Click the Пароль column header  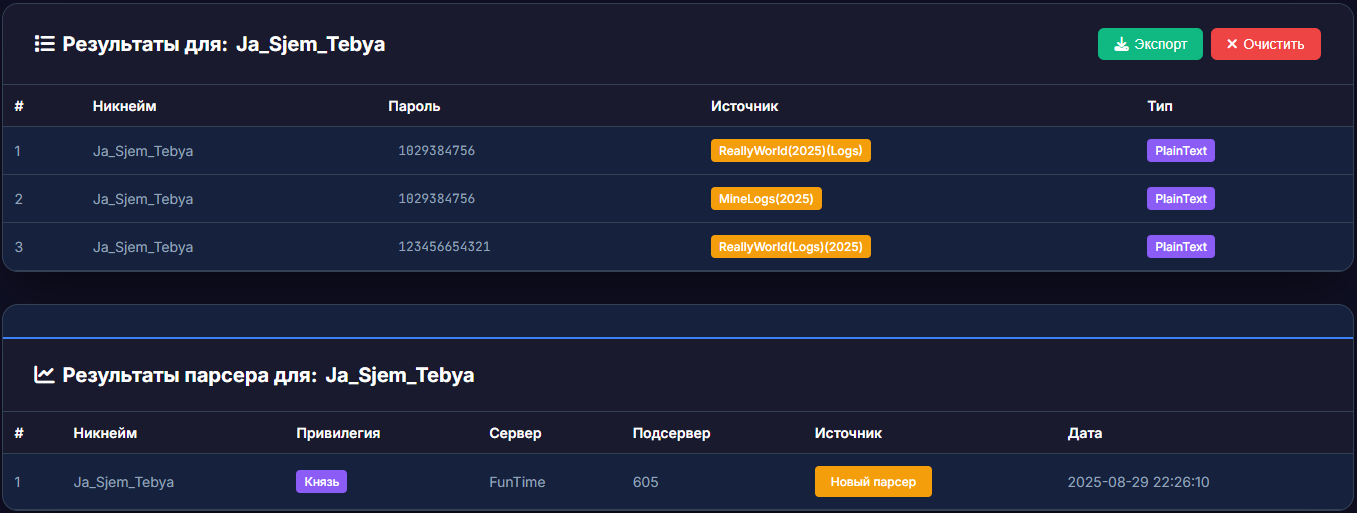click(414, 106)
